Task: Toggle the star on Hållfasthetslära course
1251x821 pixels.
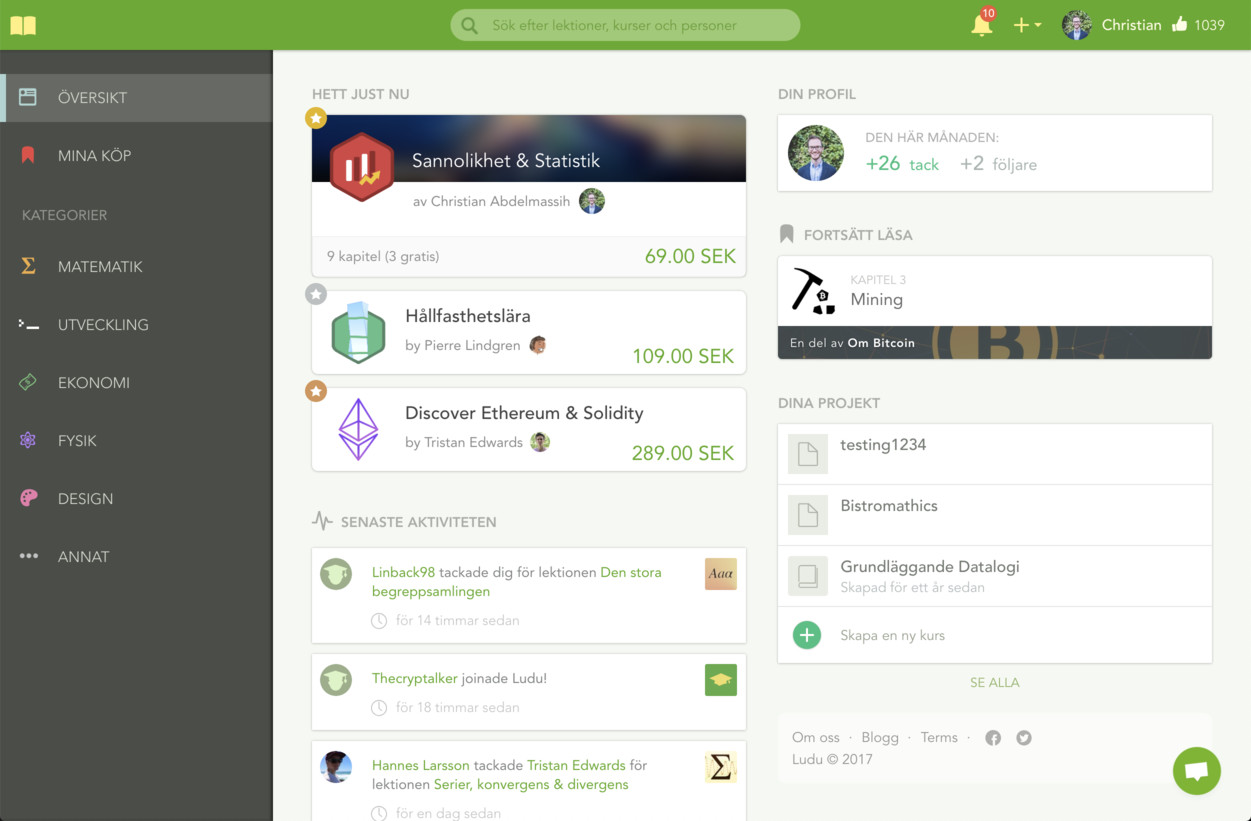Action: (x=316, y=294)
